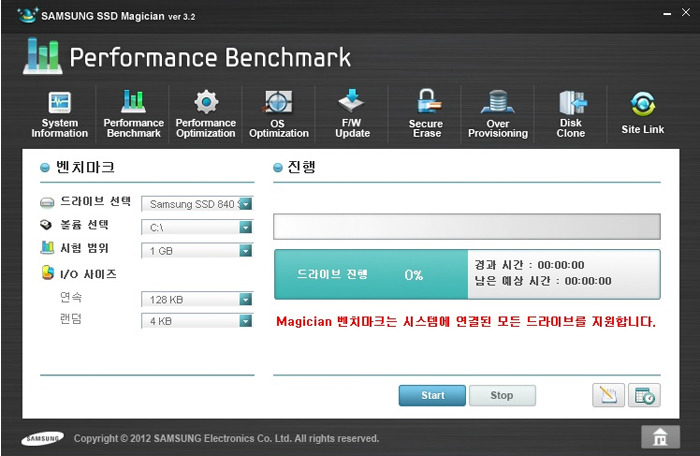Click the 남은 예상 시간 readout
The height and width of the screenshot is (456, 700).
(x=543, y=281)
